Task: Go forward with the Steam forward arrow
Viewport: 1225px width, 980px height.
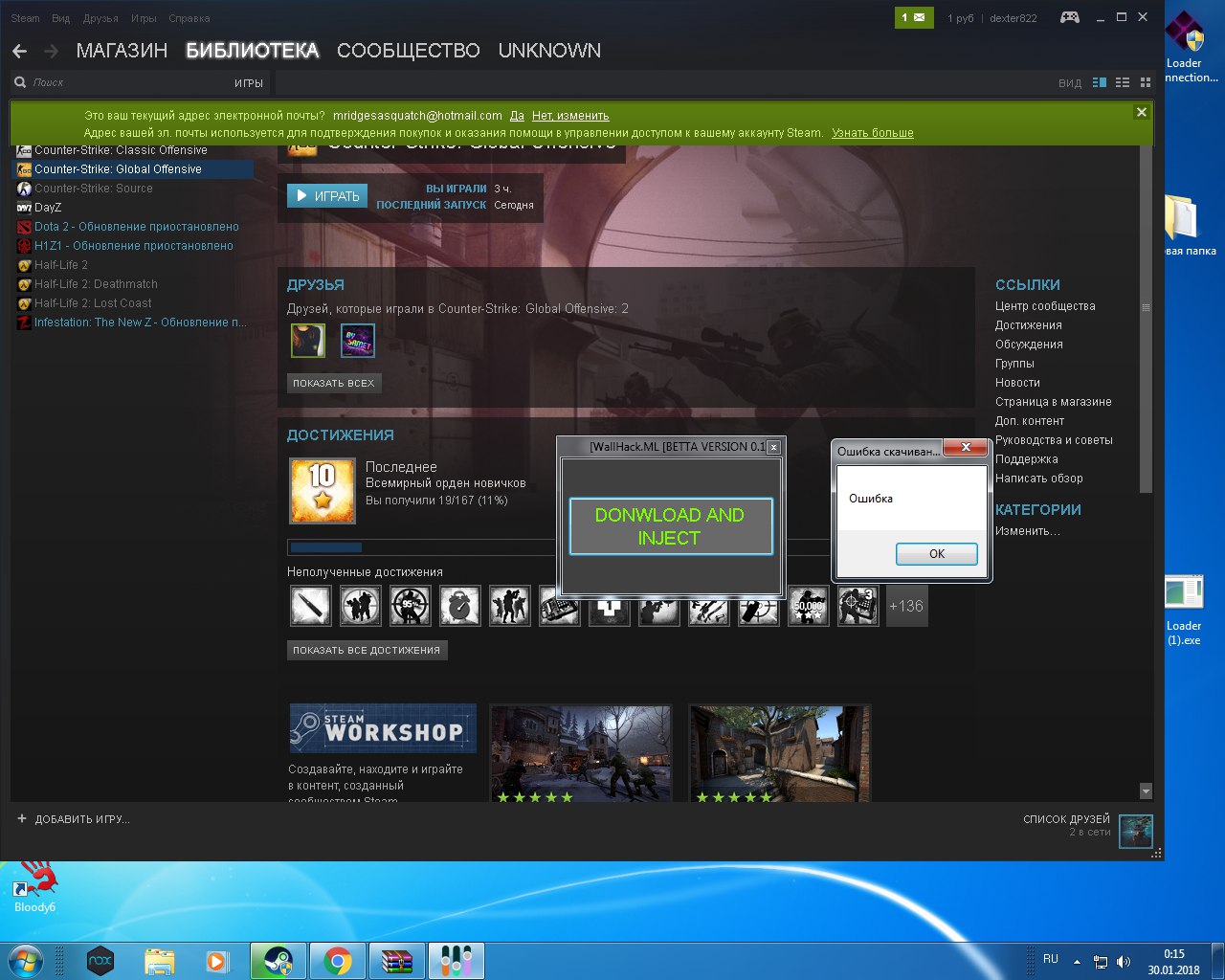Action: (x=52, y=51)
